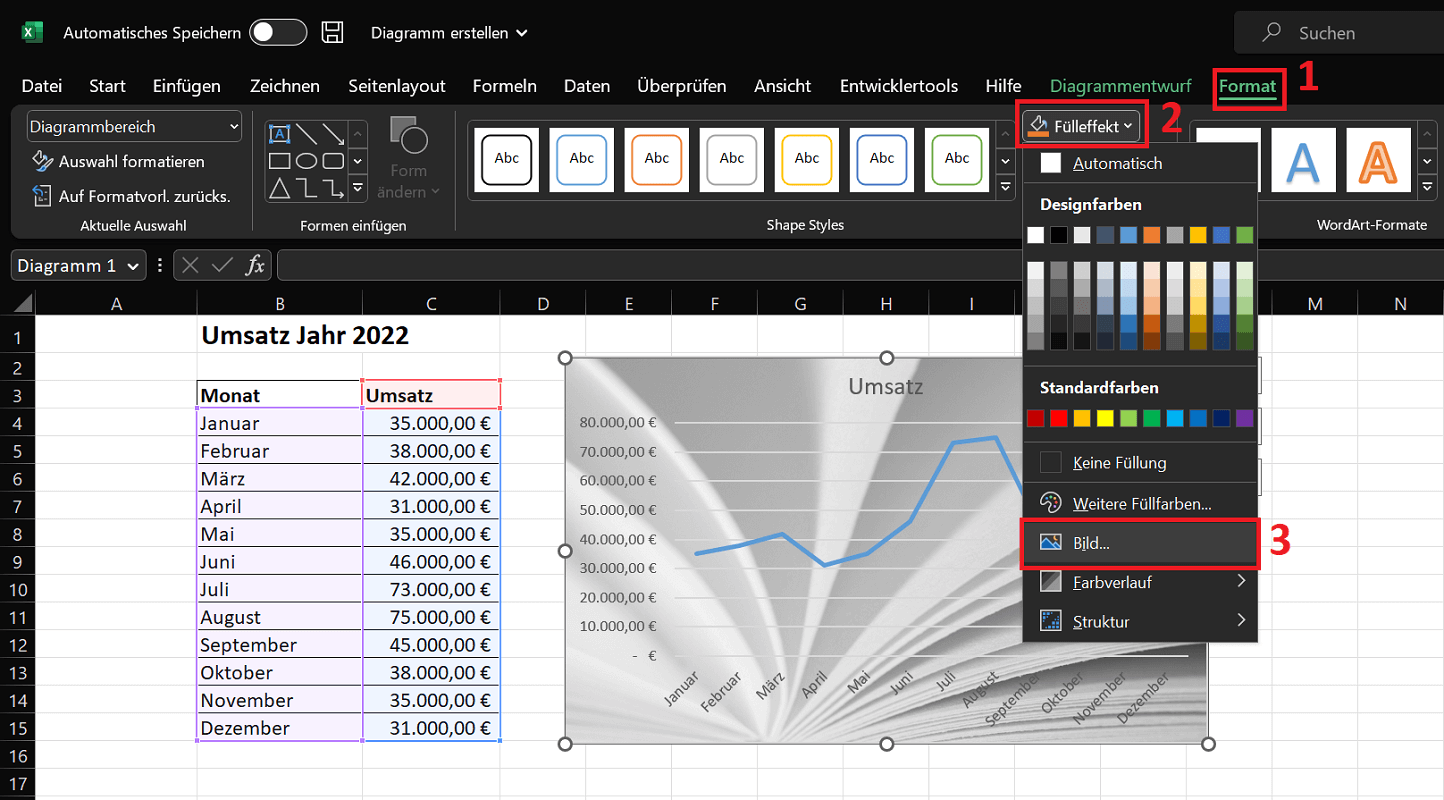Apply the yellow outline Abc shape style
1444x800 pixels.
pyautogui.click(x=807, y=158)
